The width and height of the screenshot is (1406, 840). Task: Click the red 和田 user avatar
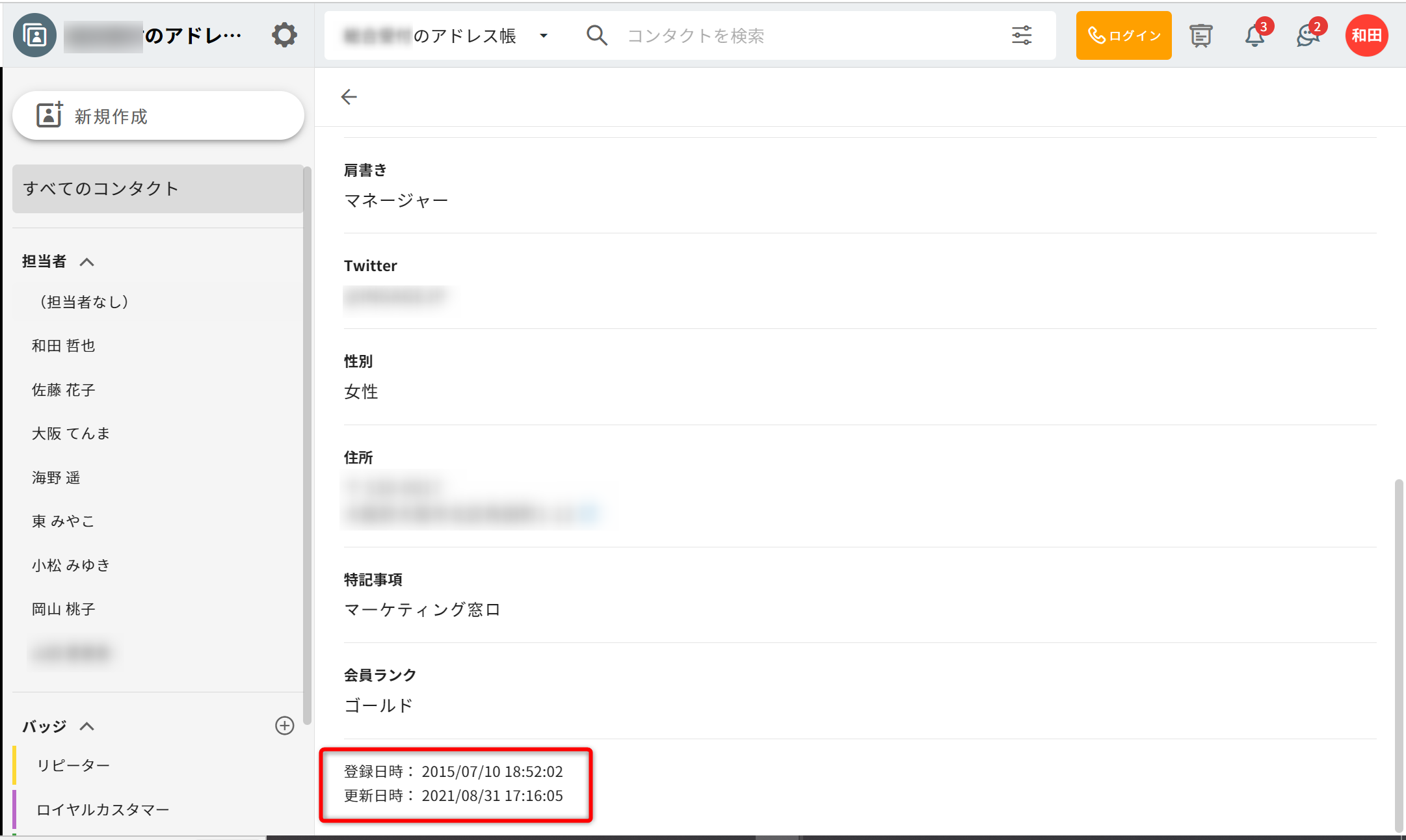pyautogui.click(x=1366, y=35)
